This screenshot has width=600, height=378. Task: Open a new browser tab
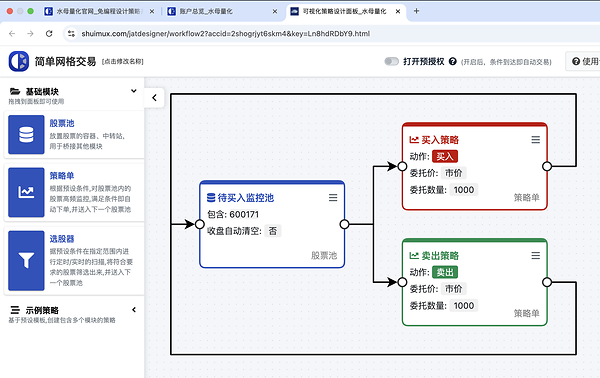(x=416, y=11)
